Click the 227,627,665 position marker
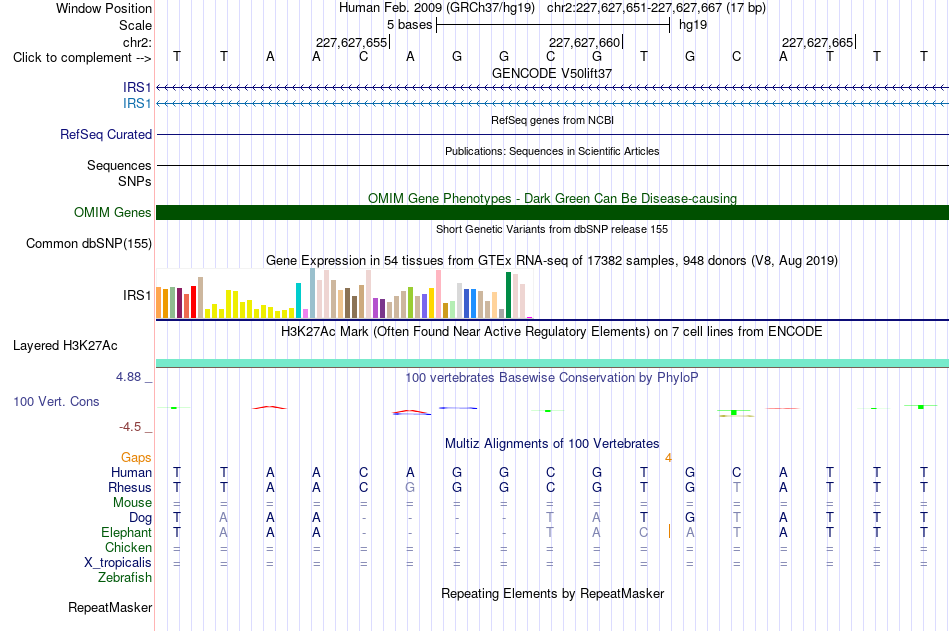The height and width of the screenshot is (631, 950). [x=817, y=42]
